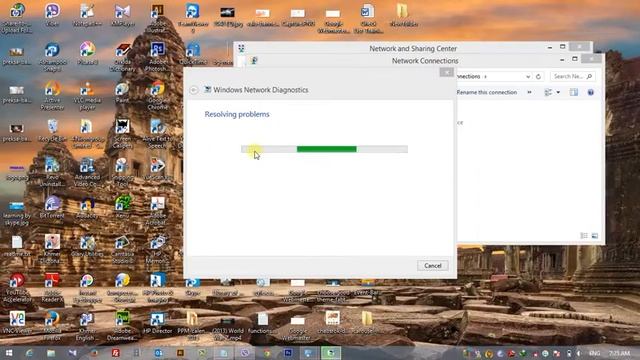Click the system tray clock
Image resolution: width=640 pixels, height=360 pixels.
[619, 353]
